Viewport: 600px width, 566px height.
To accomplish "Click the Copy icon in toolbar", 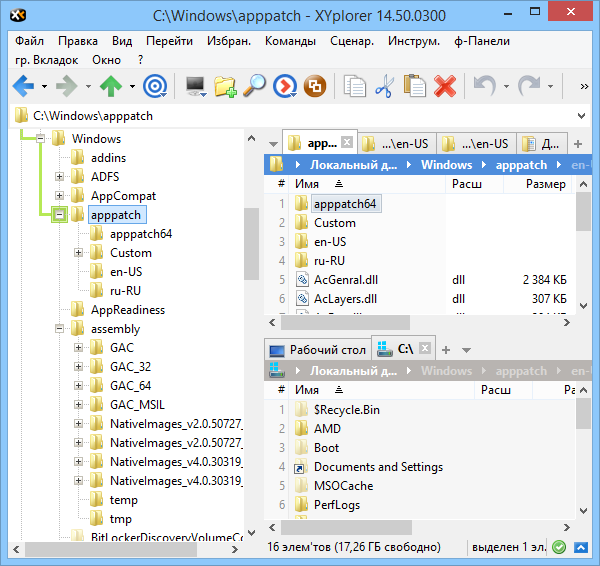I will tap(355, 87).
